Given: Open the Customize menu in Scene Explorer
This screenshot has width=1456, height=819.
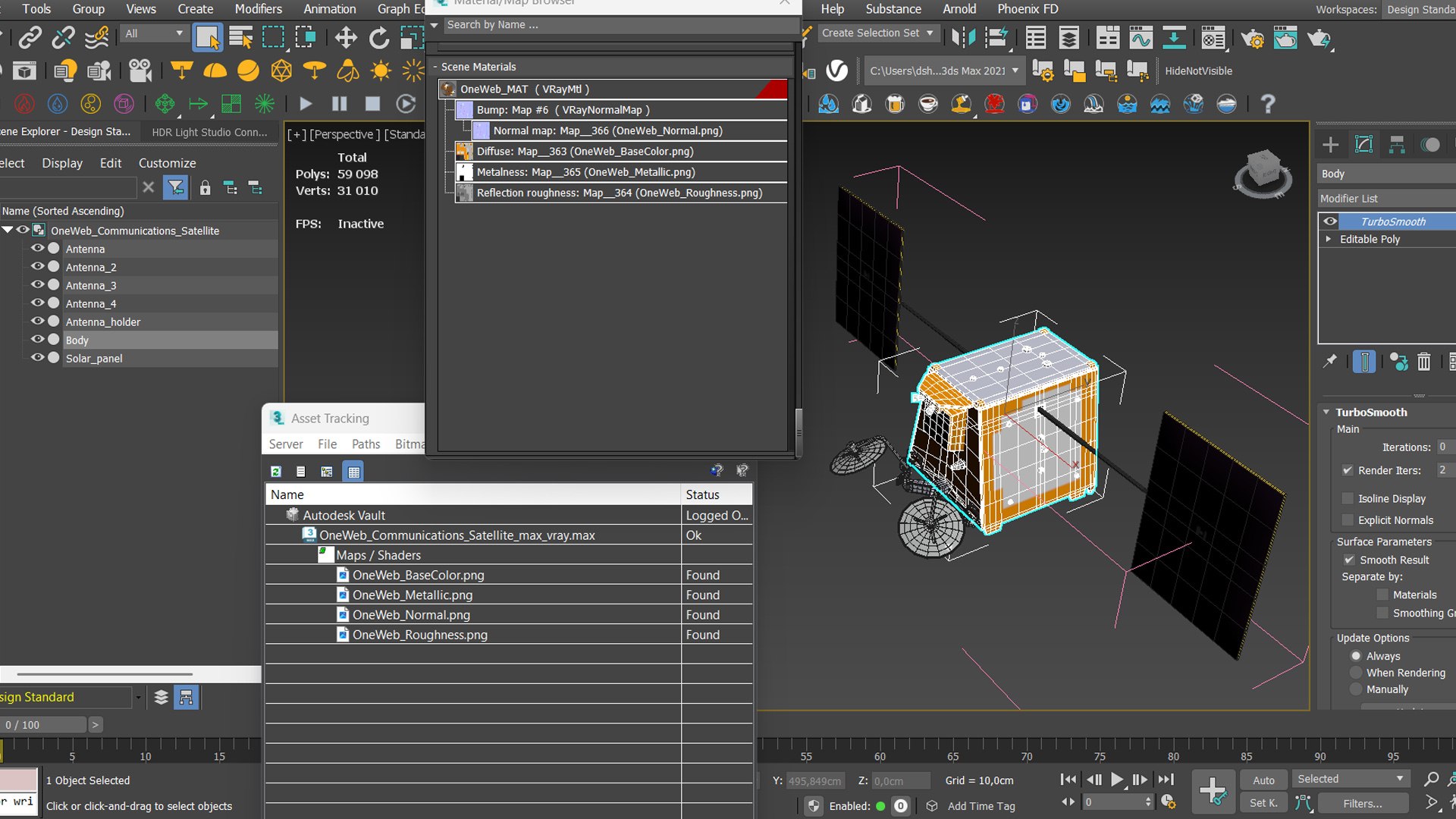Looking at the screenshot, I should click(x=167, y=163).
